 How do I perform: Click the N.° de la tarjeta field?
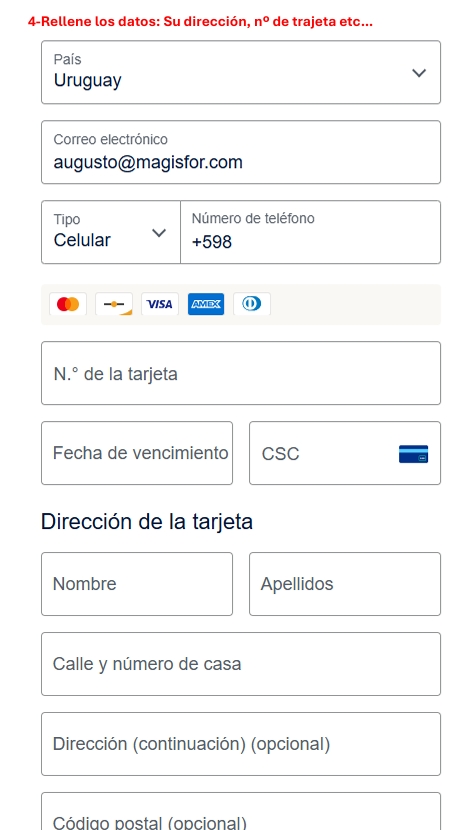[241, 373]
